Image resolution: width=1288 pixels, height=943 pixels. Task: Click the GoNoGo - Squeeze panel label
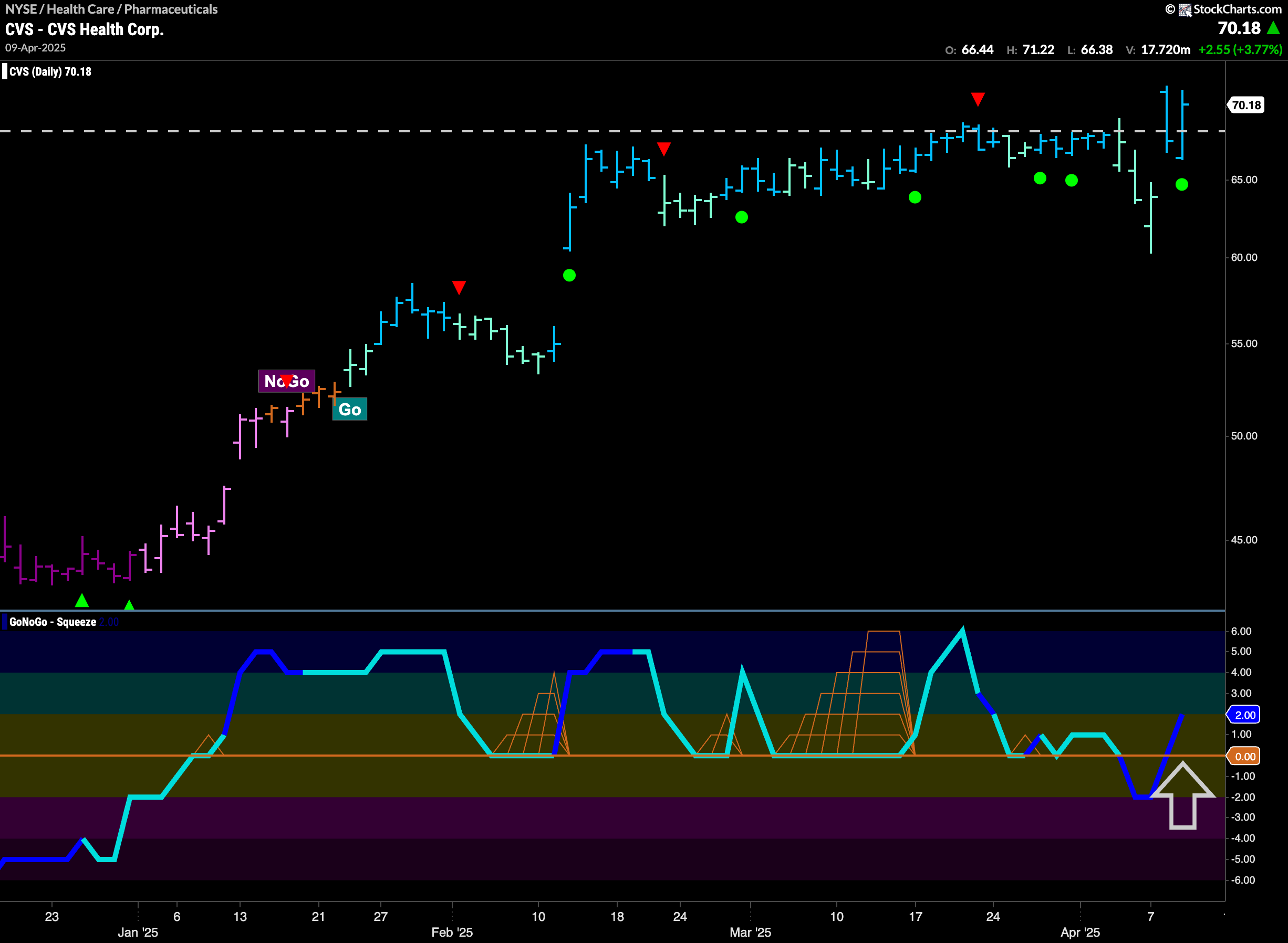point(53,622)
